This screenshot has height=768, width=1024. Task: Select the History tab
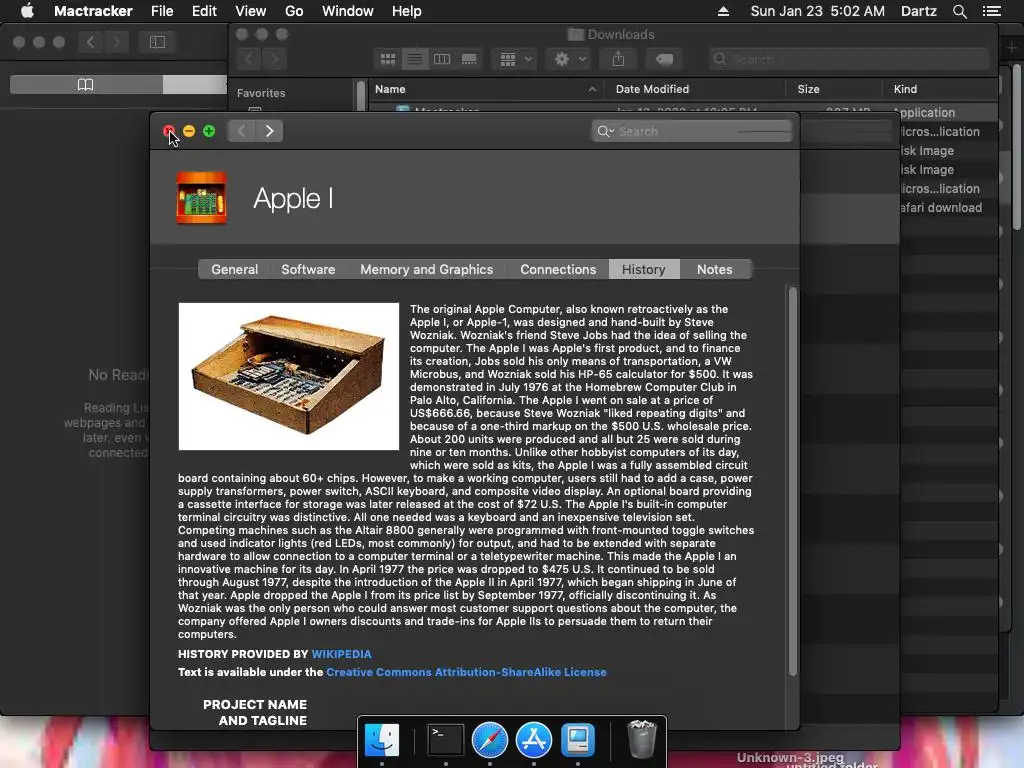tap(643, 269)
